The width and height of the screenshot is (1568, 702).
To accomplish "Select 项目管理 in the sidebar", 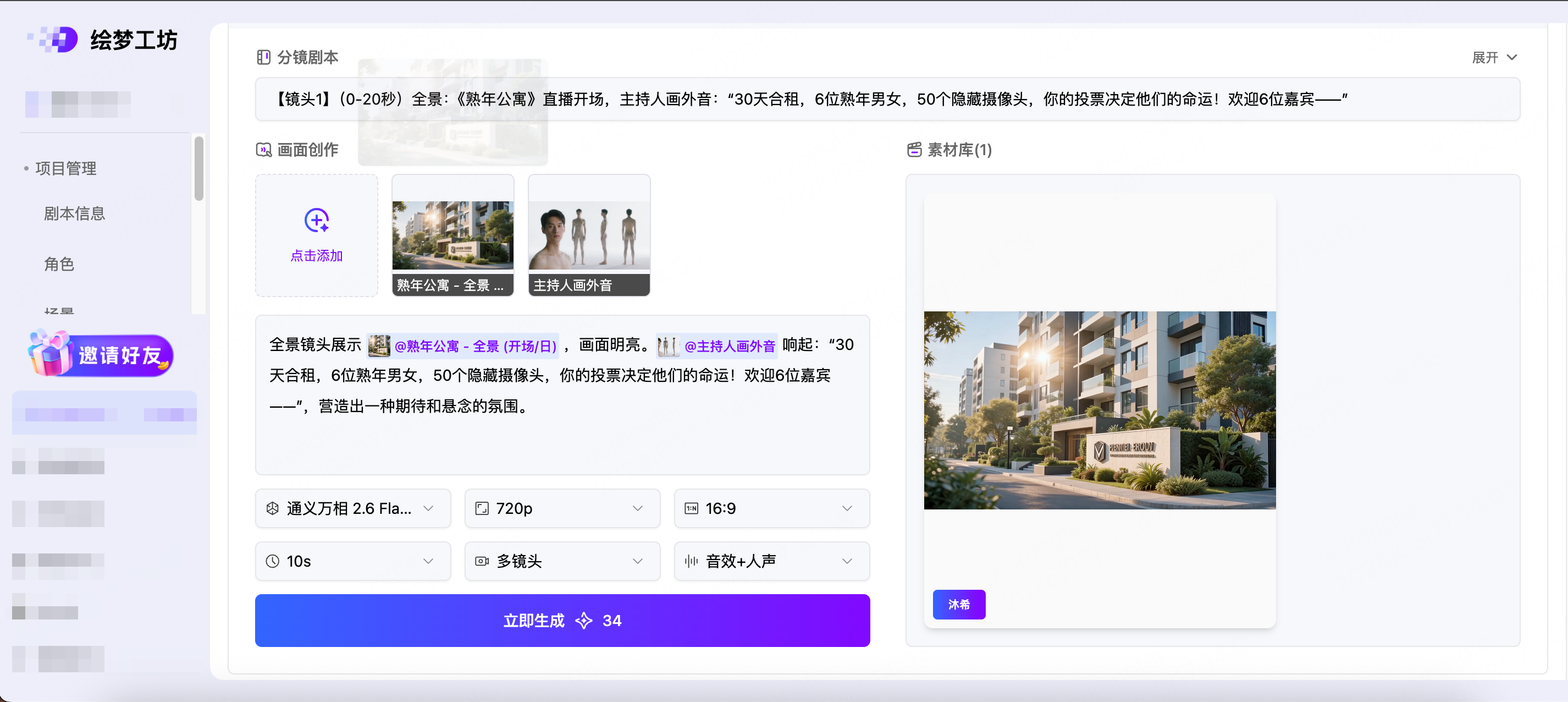I will tap(66, 169).
